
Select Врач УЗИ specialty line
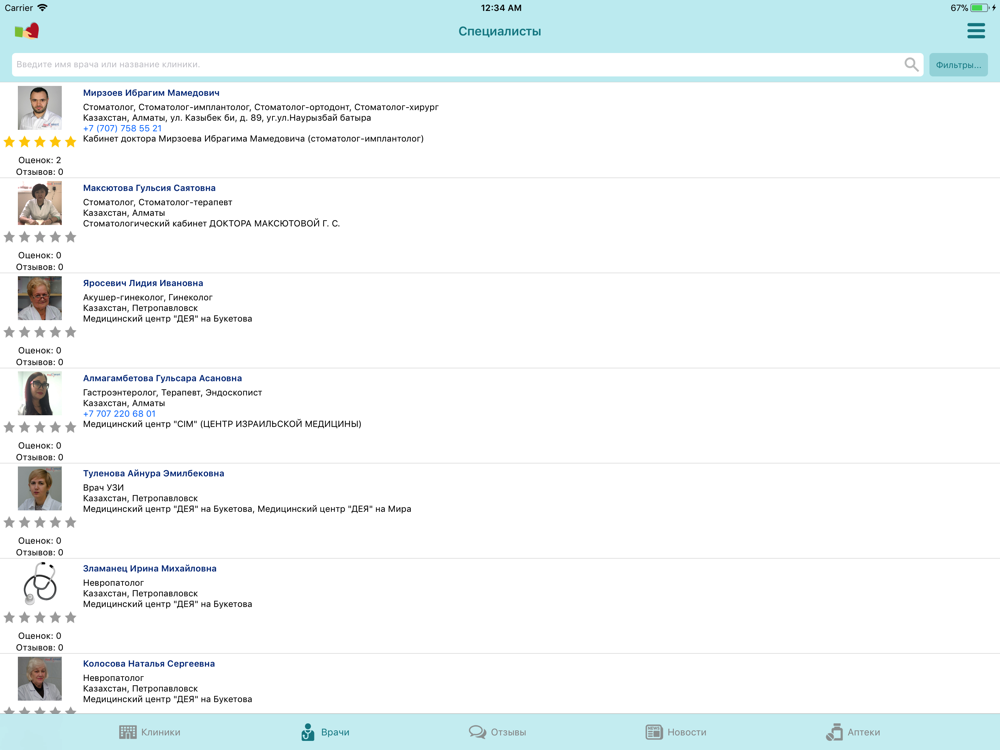103,487
